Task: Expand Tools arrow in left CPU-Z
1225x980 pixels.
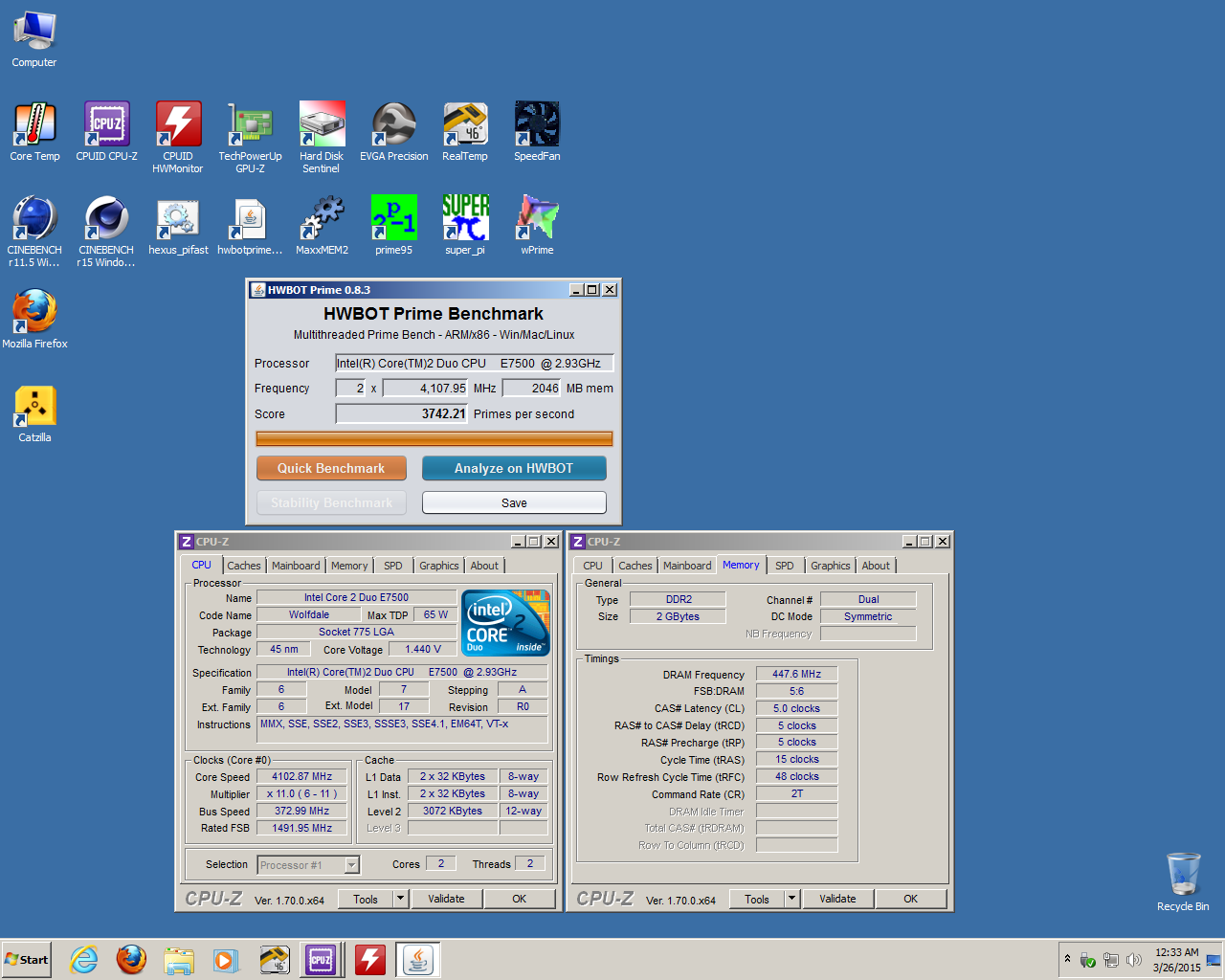Action: click(x=401, y=899)
